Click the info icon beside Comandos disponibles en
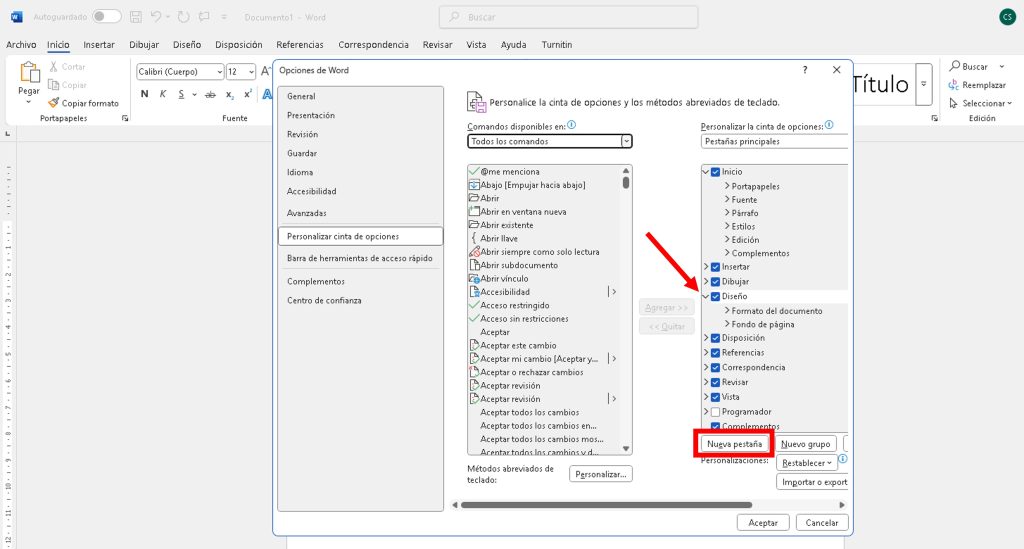Image resolution: width=1024 pixels, height=549 pixels. point(572,125)
